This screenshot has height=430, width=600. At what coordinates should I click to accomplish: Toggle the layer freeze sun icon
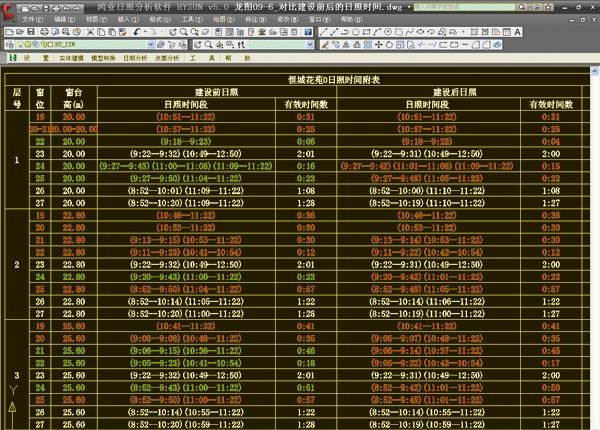28,44
